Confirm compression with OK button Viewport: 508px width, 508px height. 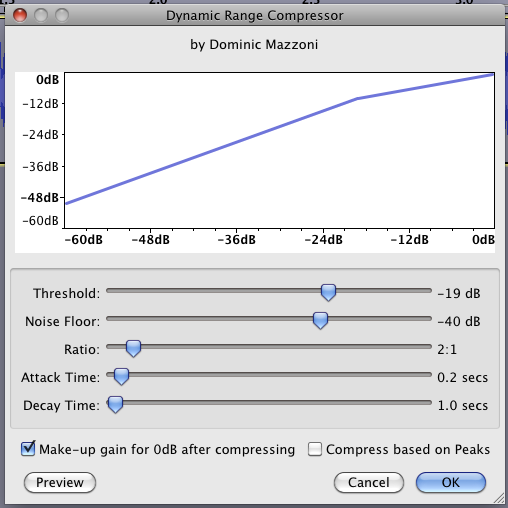click(451, 482)
